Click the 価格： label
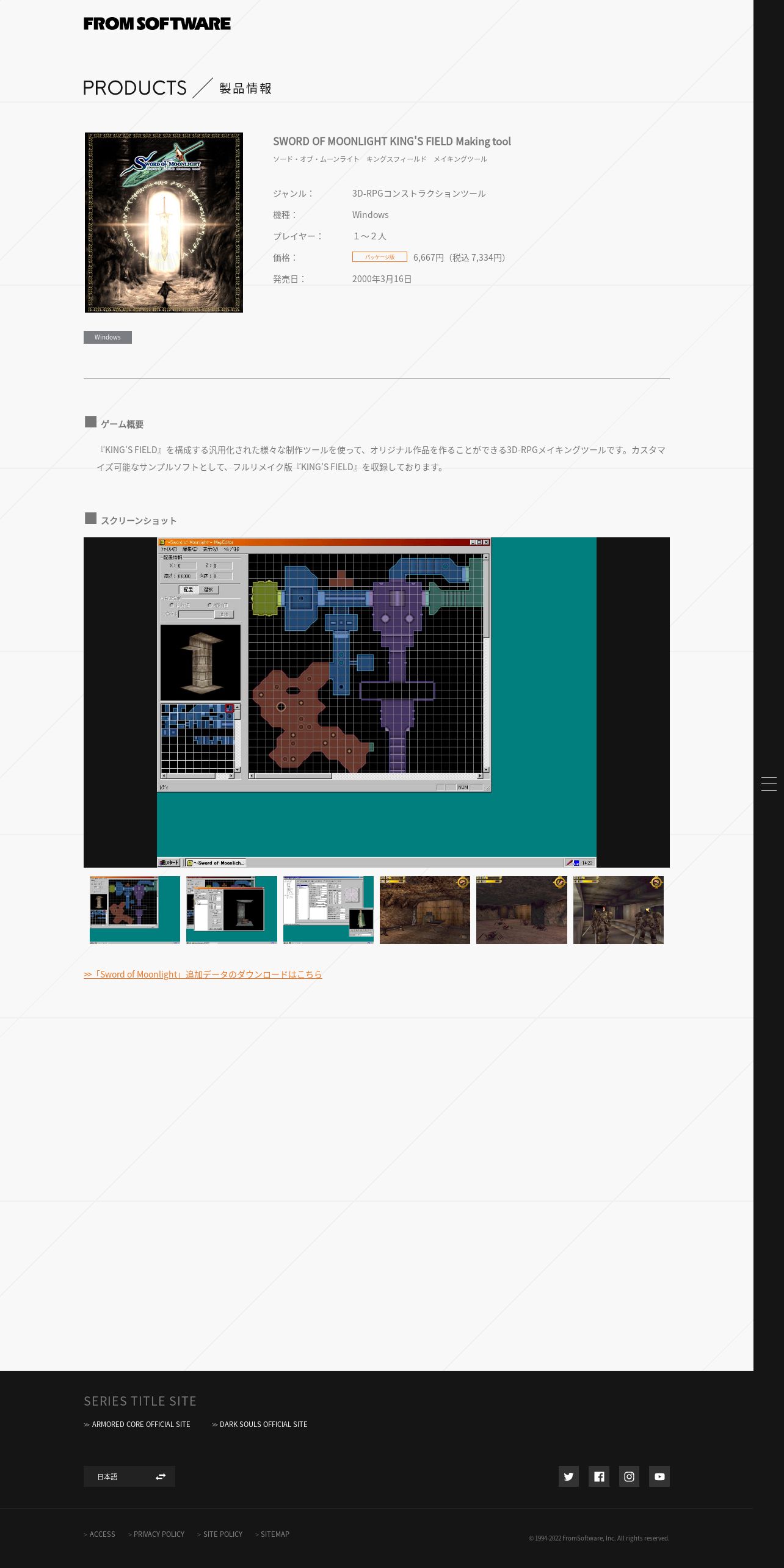Viewport: 784px width, 1568px height. point(286,258)
